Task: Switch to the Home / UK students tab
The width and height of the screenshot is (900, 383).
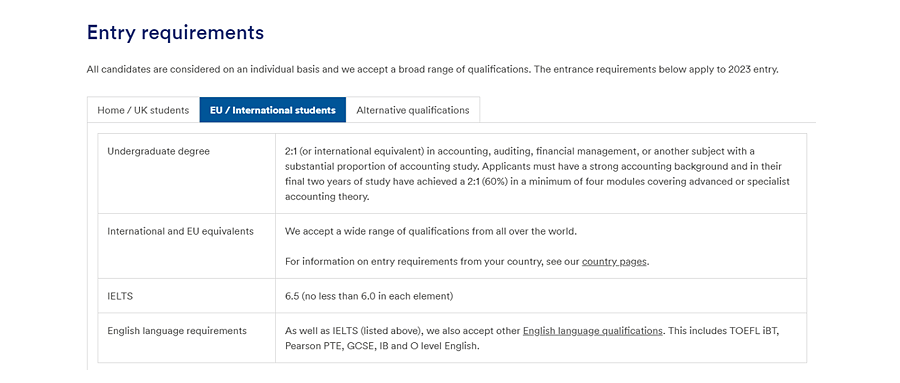Action: click(143, 110)
